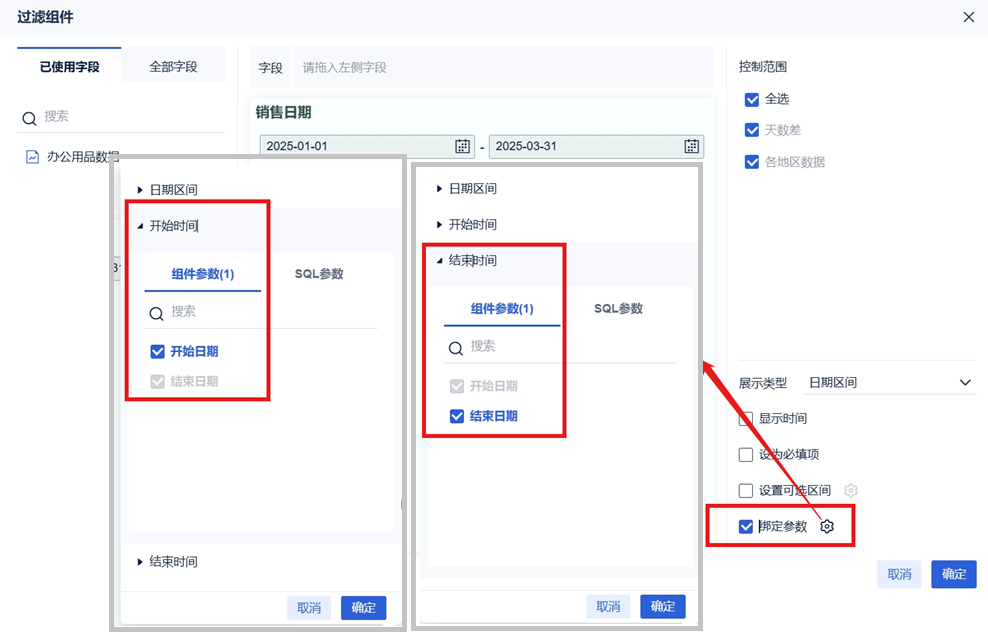
Task: Toggle the 显示时间 checkbox
Action: (x=745, y=418)
